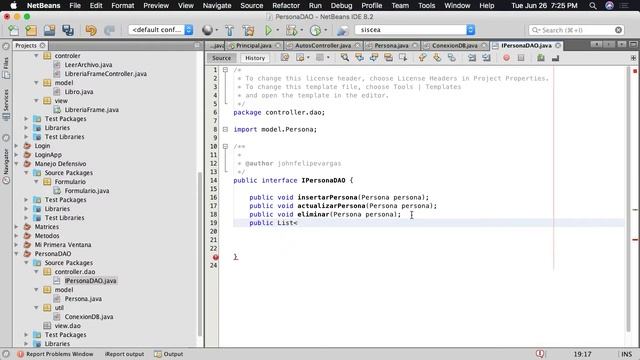
Task: Fold the import block on line 8
Action: [225, 129]
